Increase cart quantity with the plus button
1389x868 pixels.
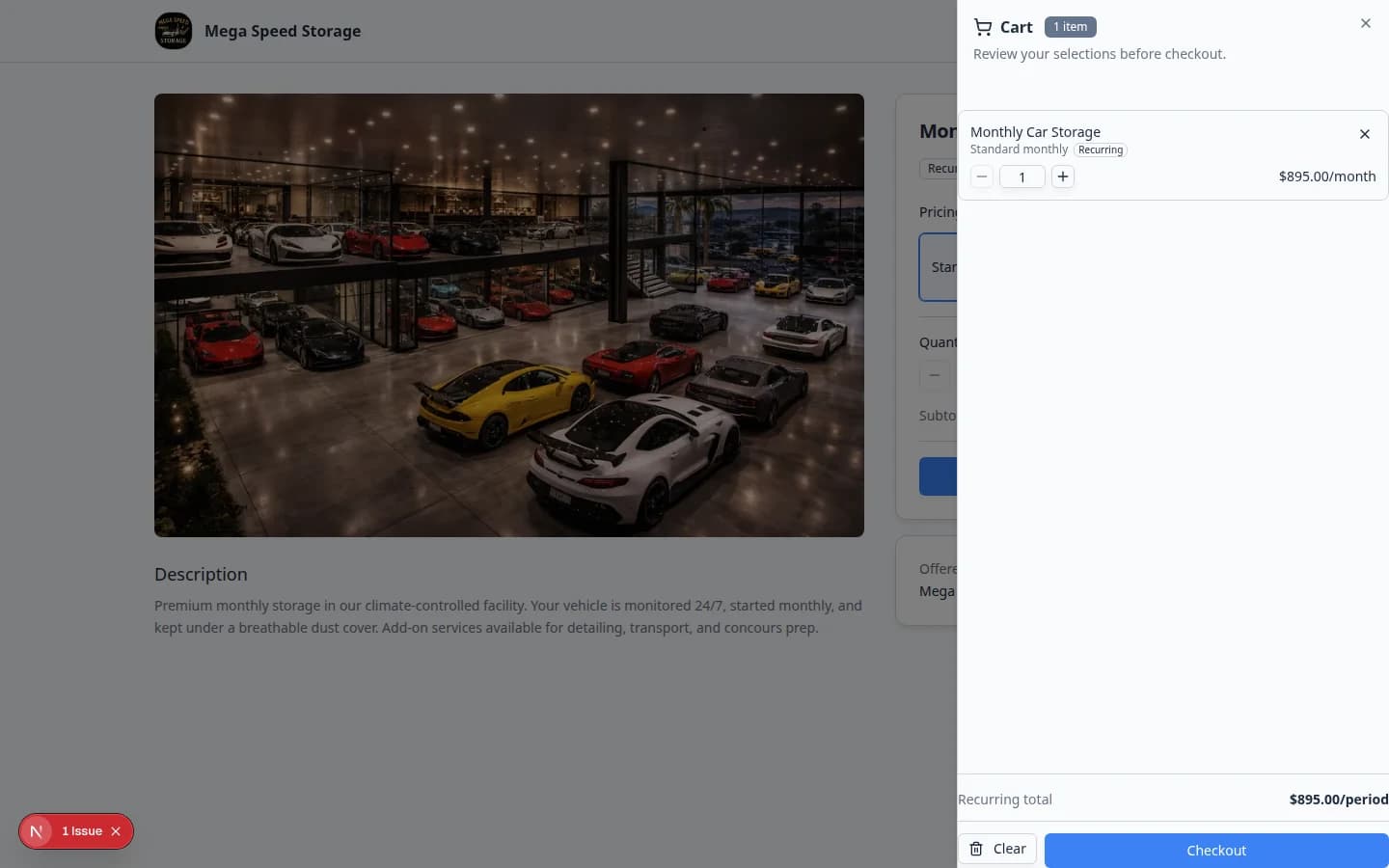point(1063,176)
